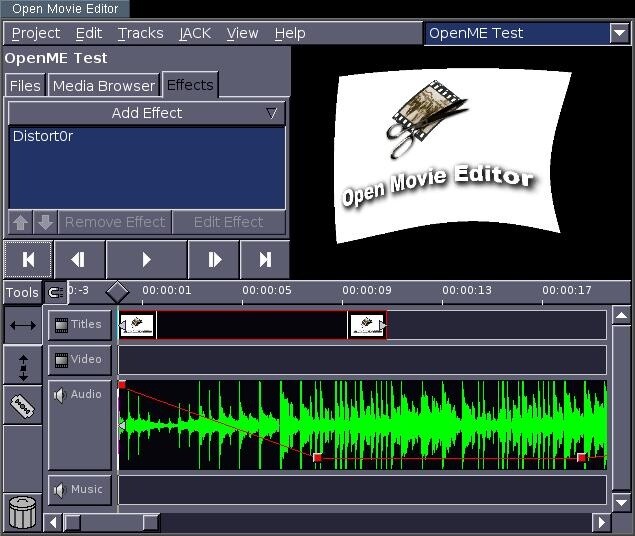Click the Open Movie Editor window title
This screenshot has width=635, height=536.
coord(65,9)
